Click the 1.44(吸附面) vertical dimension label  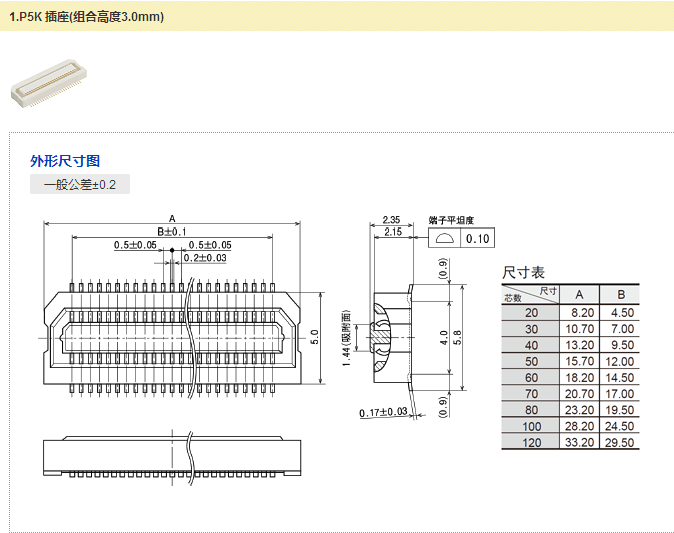click(x=345, y=336)
